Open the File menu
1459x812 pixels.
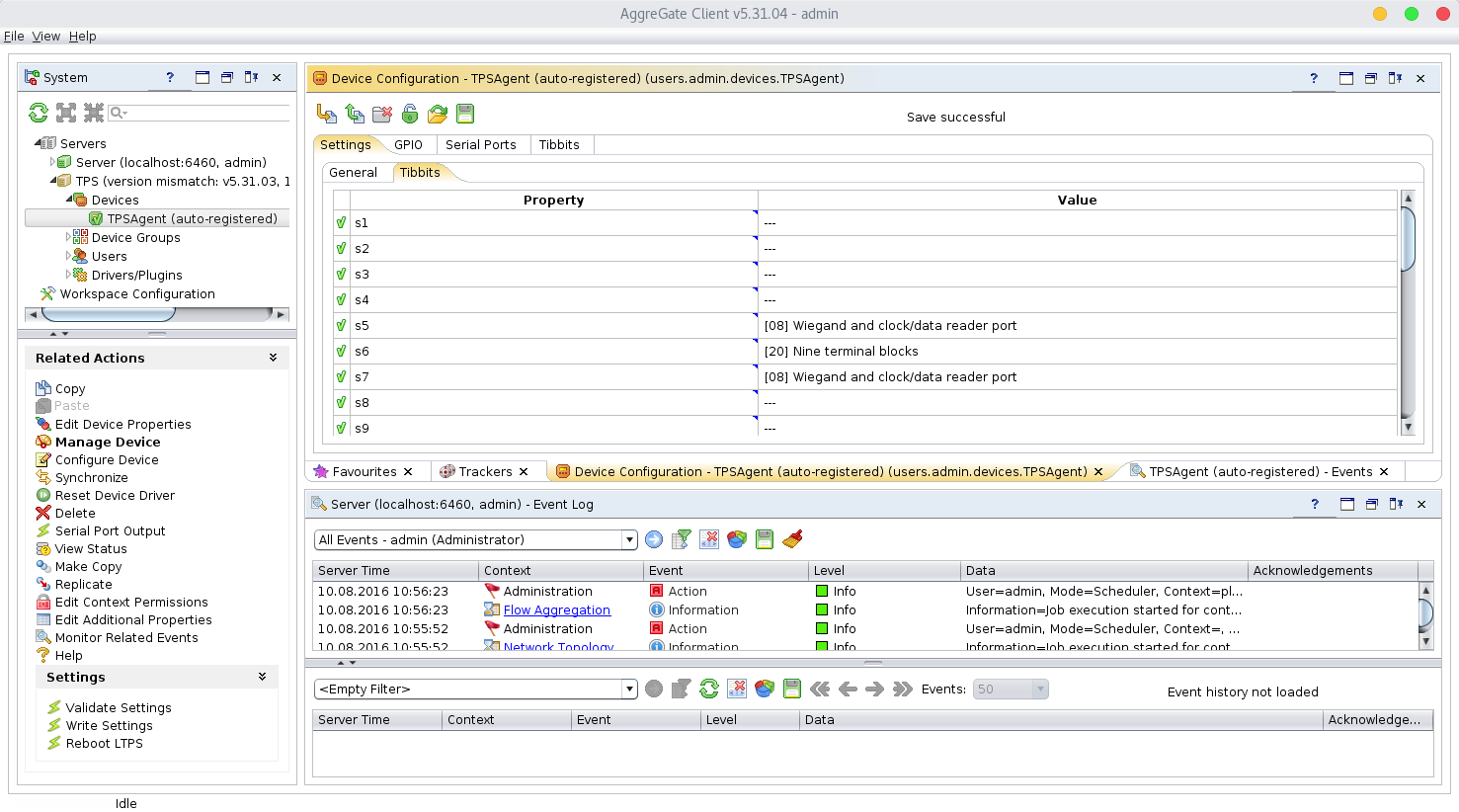click(14, 37)
